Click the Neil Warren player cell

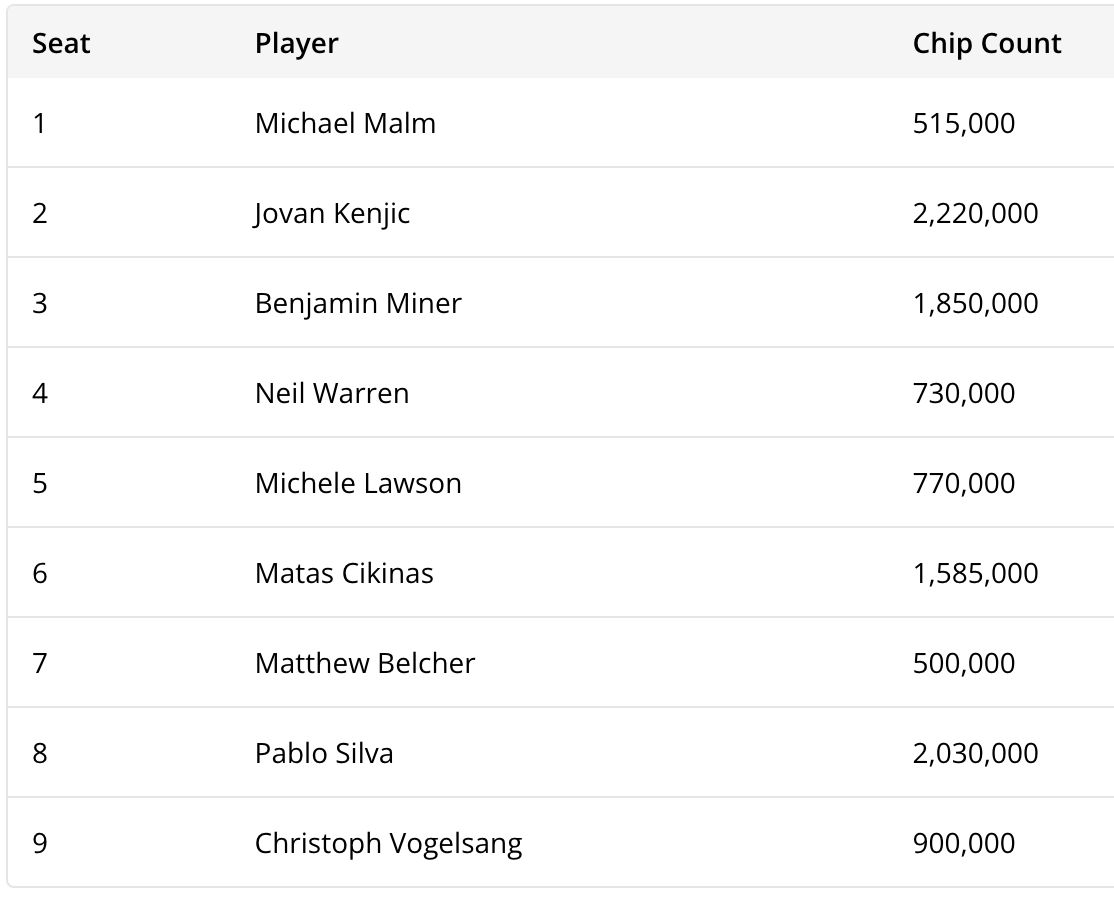332,394
